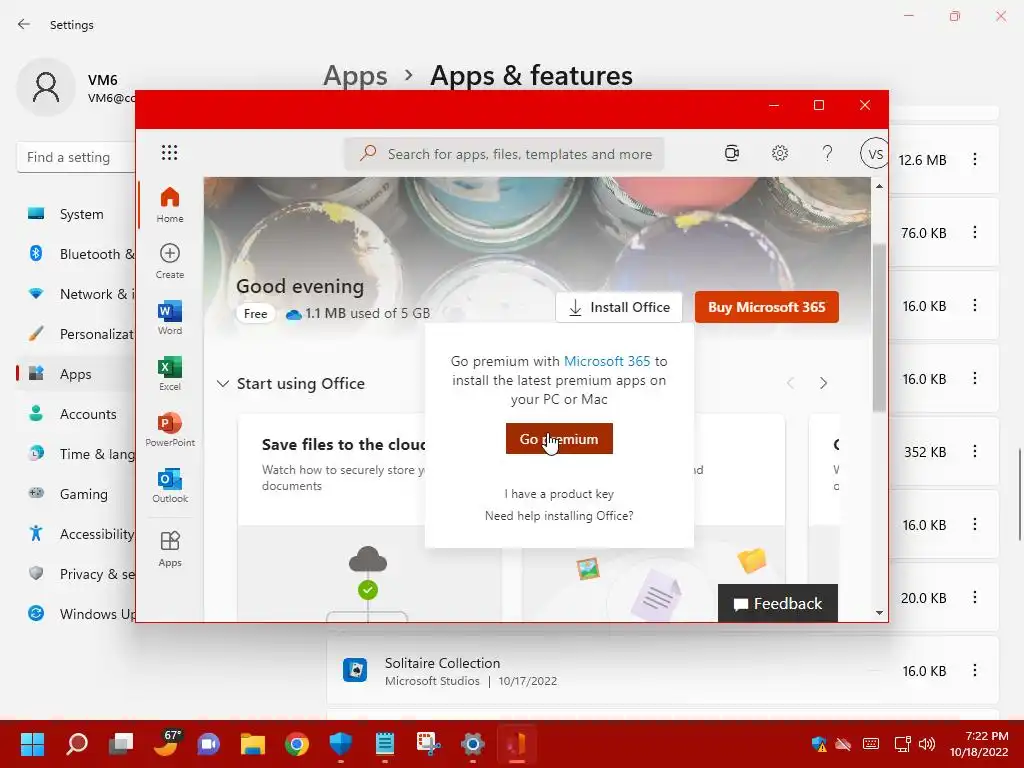Click the Go premium button
Screen dimensions: 1024x768
click(559, 438)
